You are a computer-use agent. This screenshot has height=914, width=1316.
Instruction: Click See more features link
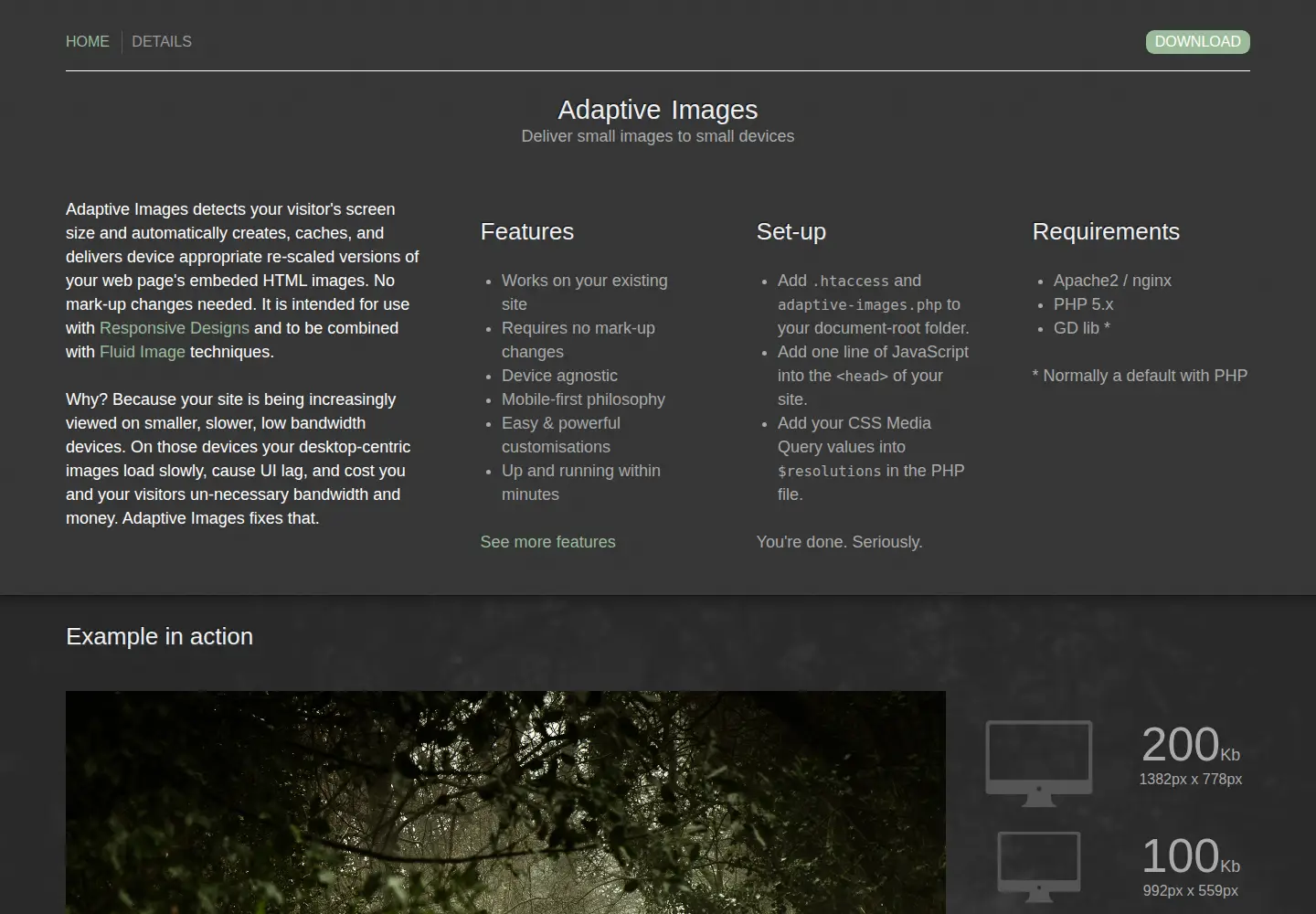pyautogui.click(x=548, y=542)
